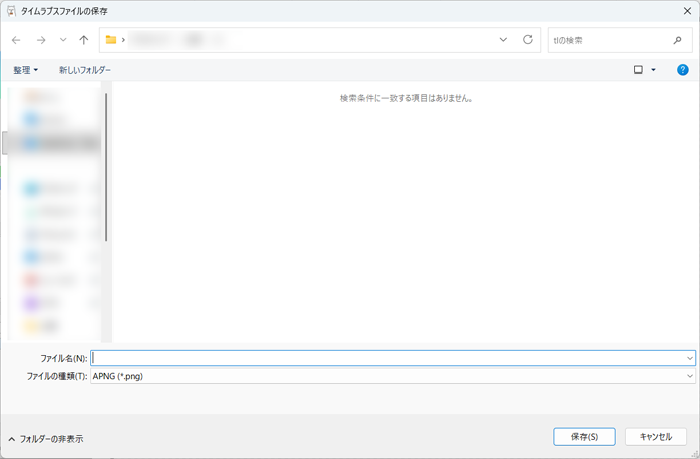Open the view options dropdown arrow

click(654, 70)
